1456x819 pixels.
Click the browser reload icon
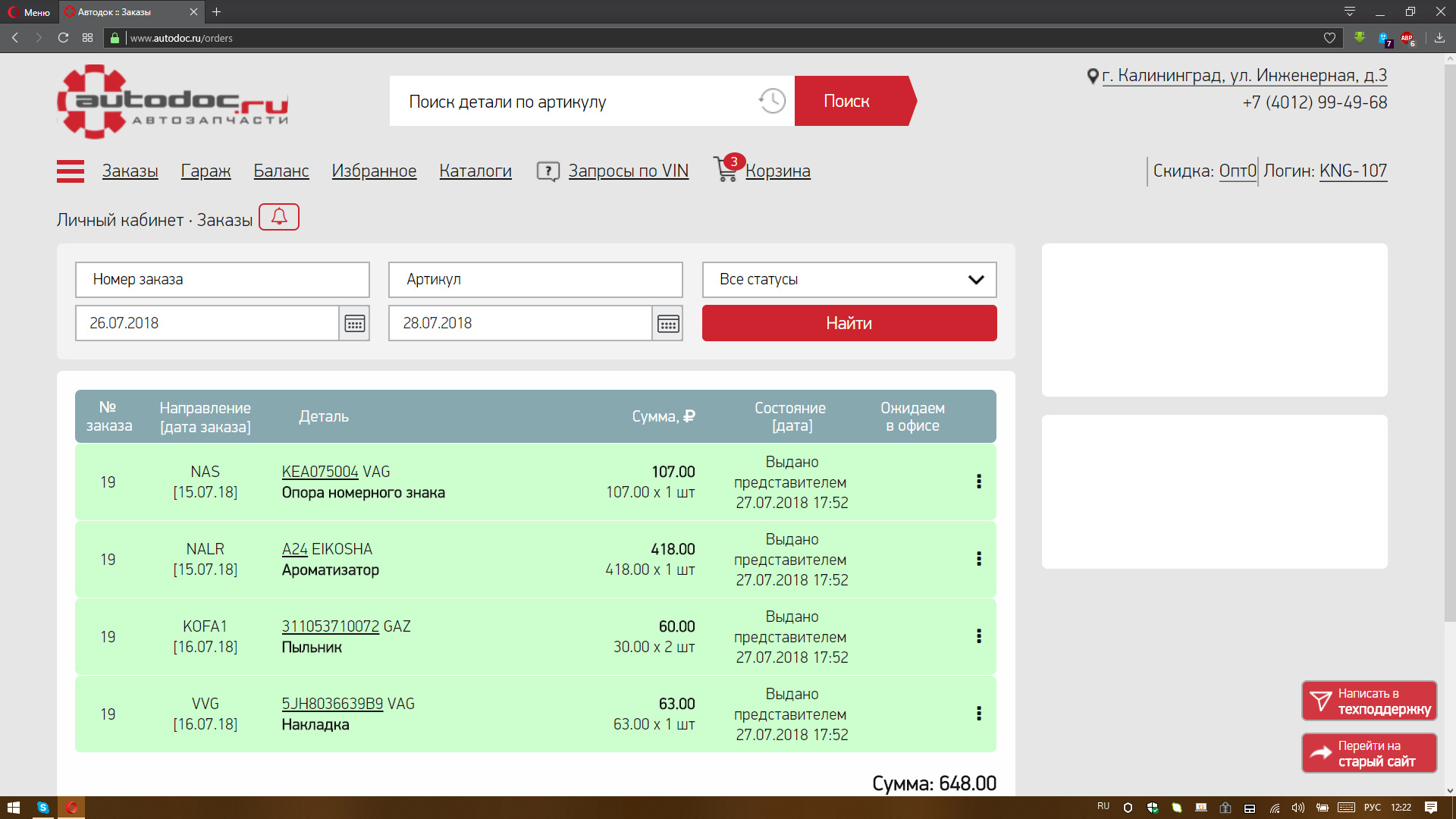point(64,37)
